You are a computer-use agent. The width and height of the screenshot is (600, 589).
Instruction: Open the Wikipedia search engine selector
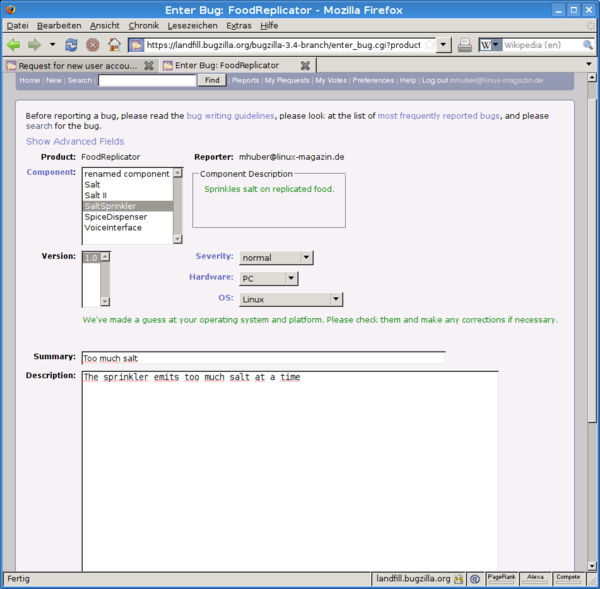490,45
